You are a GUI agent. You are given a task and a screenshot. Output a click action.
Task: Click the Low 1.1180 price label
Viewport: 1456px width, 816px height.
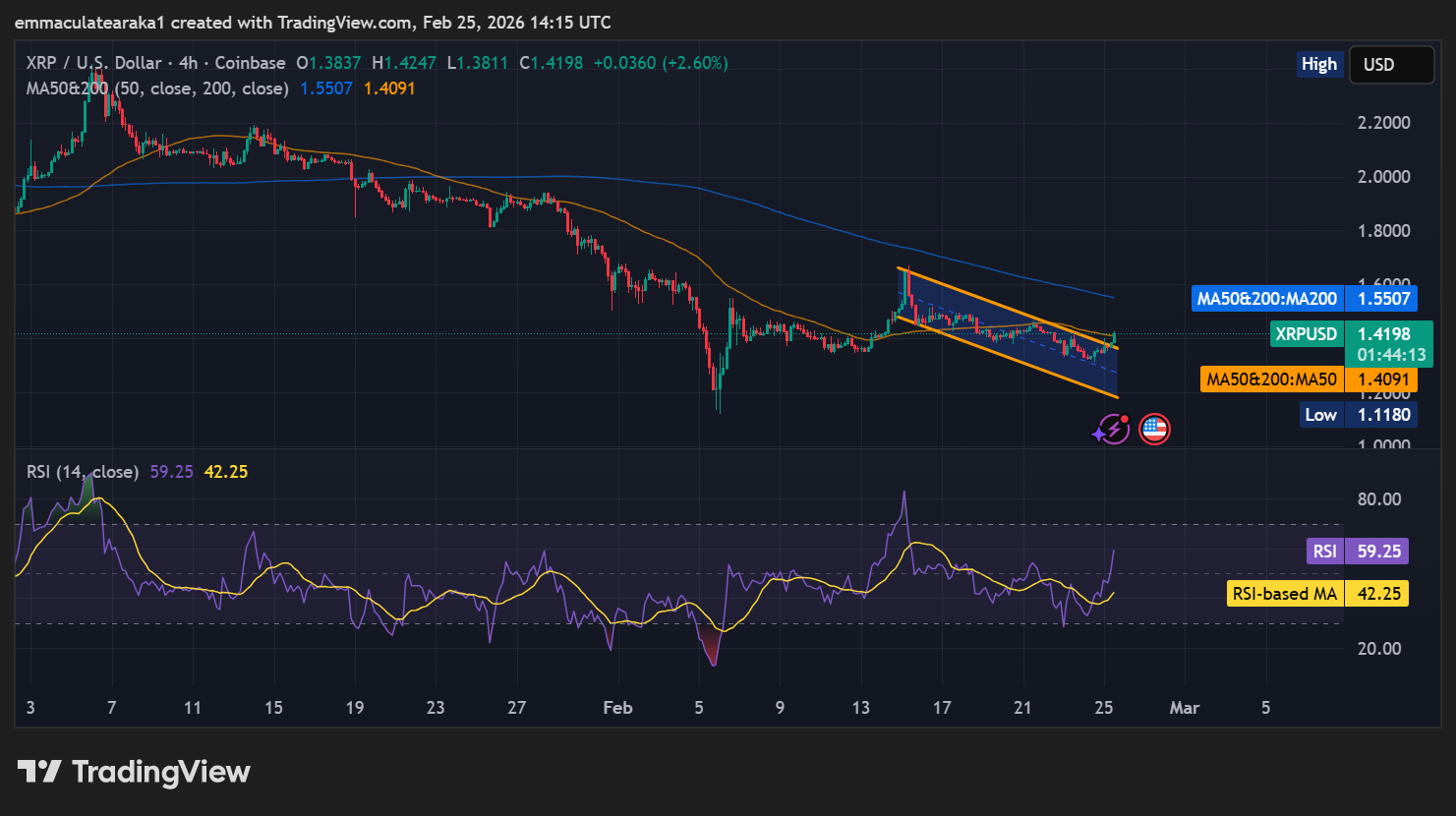pyautogui.click(x=1357, y=415)
